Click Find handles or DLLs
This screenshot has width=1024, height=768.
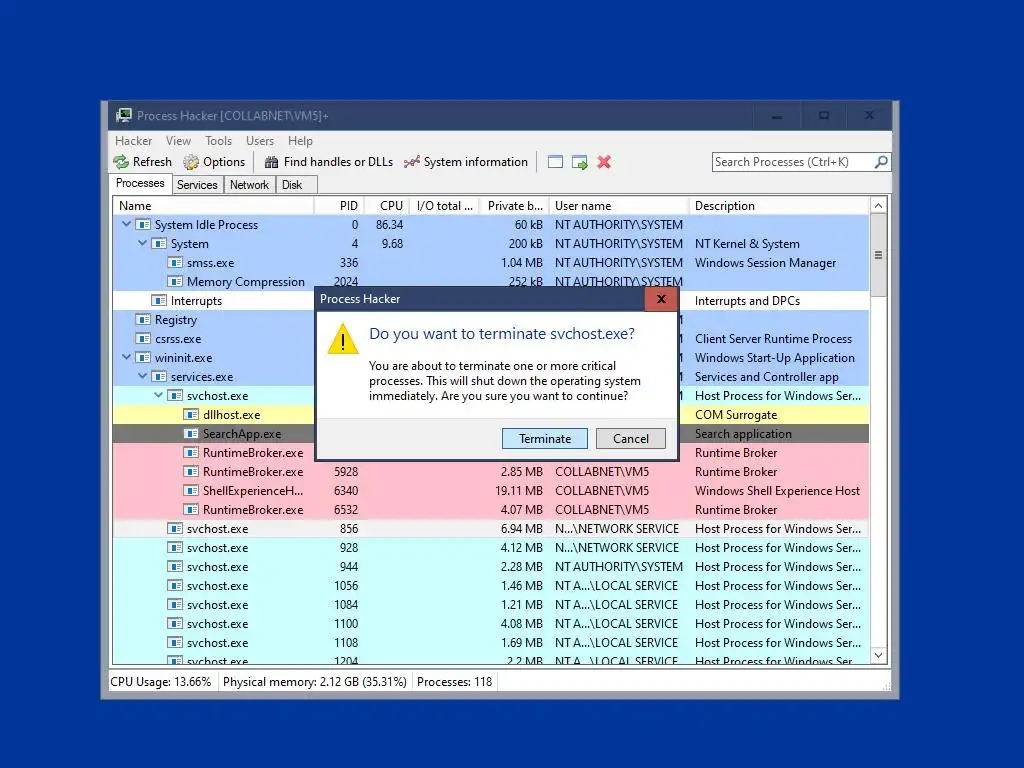pos(328,162)
